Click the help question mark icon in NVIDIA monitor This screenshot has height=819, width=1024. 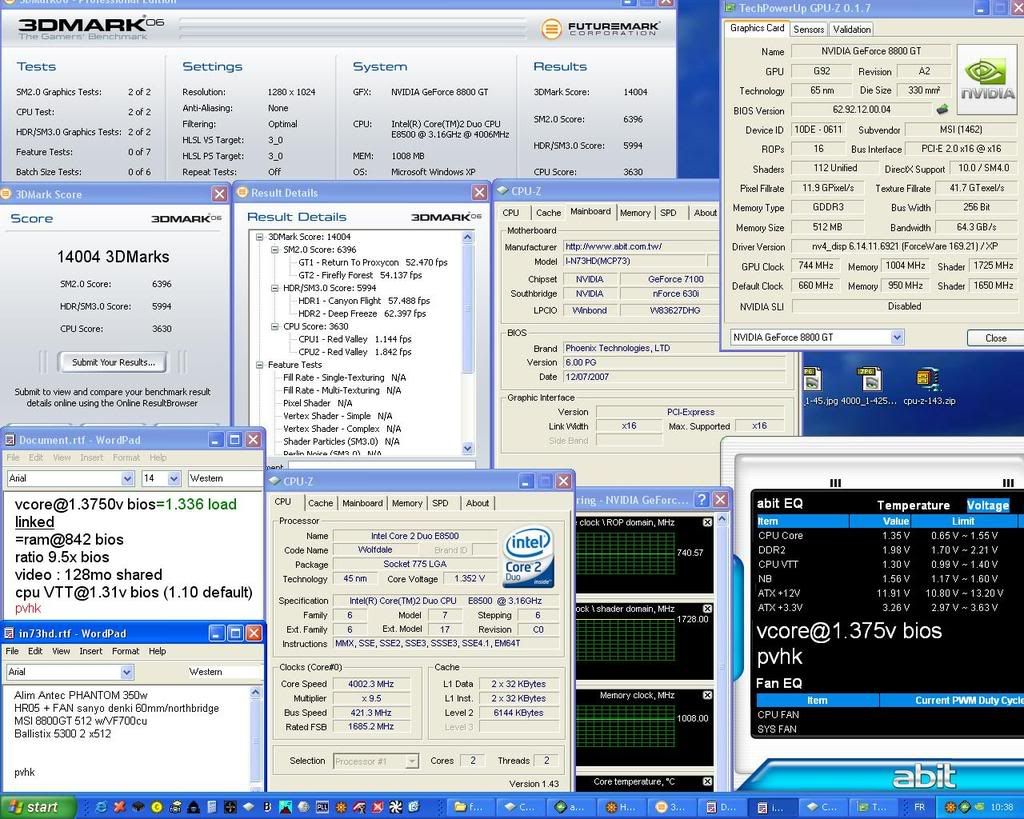pyautogui.click(x=701, y=499)
